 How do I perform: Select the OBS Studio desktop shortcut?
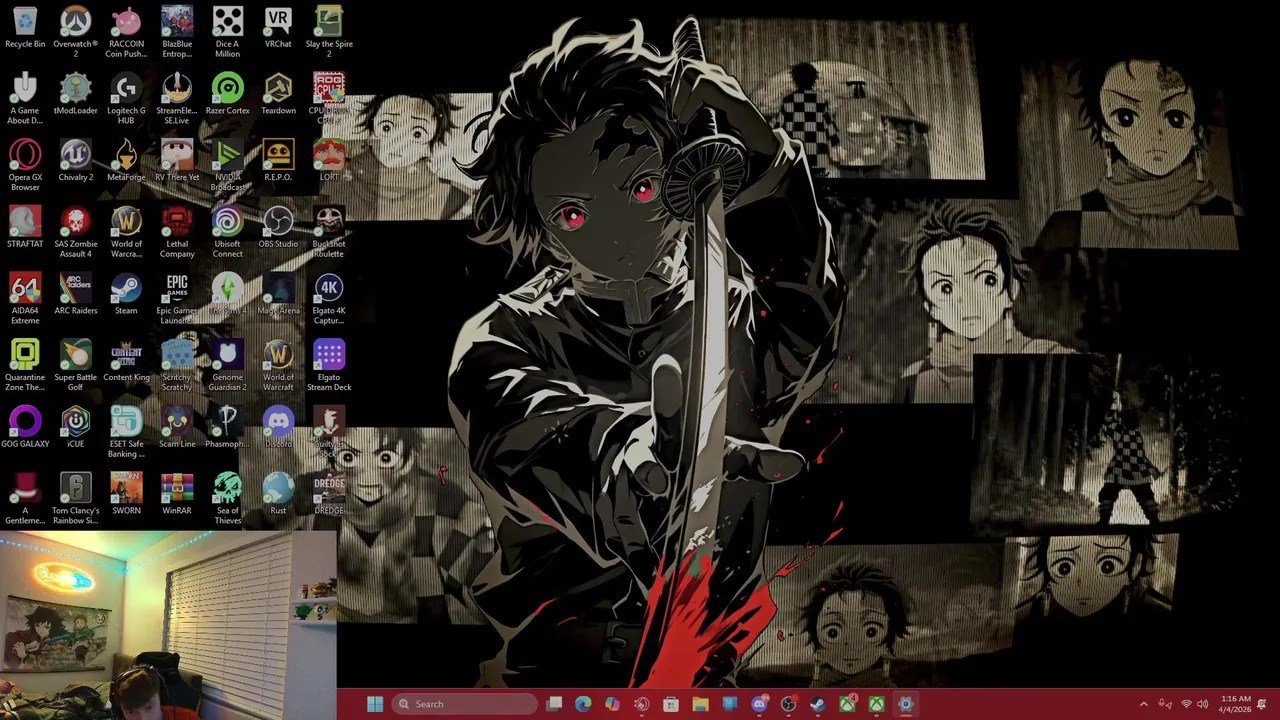(278, 228)
